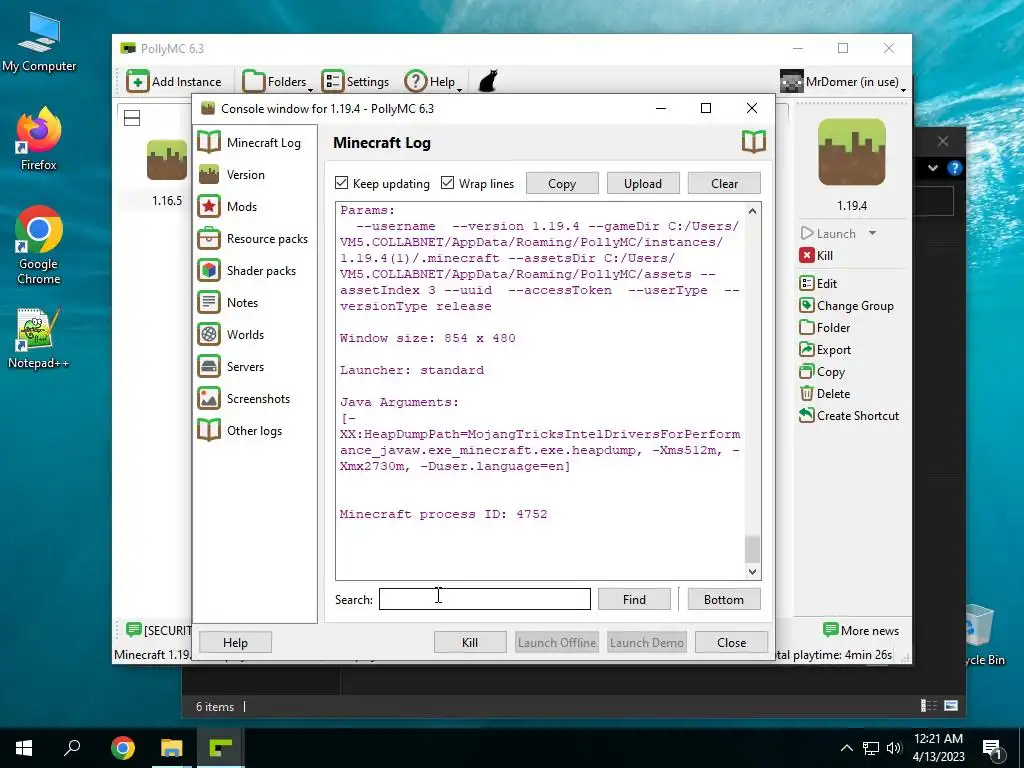The height and width of the screenshot is (768, 1024).
Task: Click the log scrollbar up arrow
Action: coord(752,211)
